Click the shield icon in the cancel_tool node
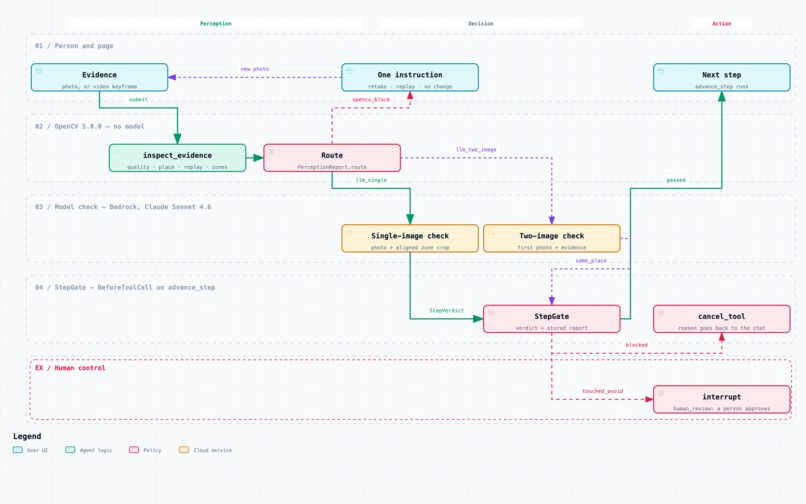Screen dimensions: 806x504 661,313
